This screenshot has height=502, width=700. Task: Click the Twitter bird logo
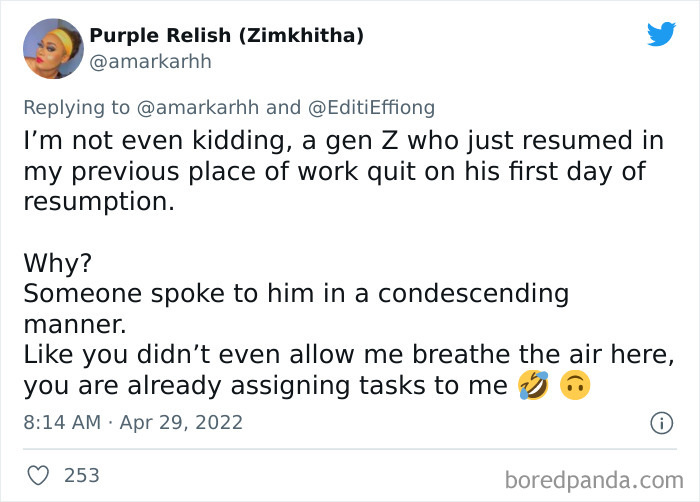click(661, 35)
